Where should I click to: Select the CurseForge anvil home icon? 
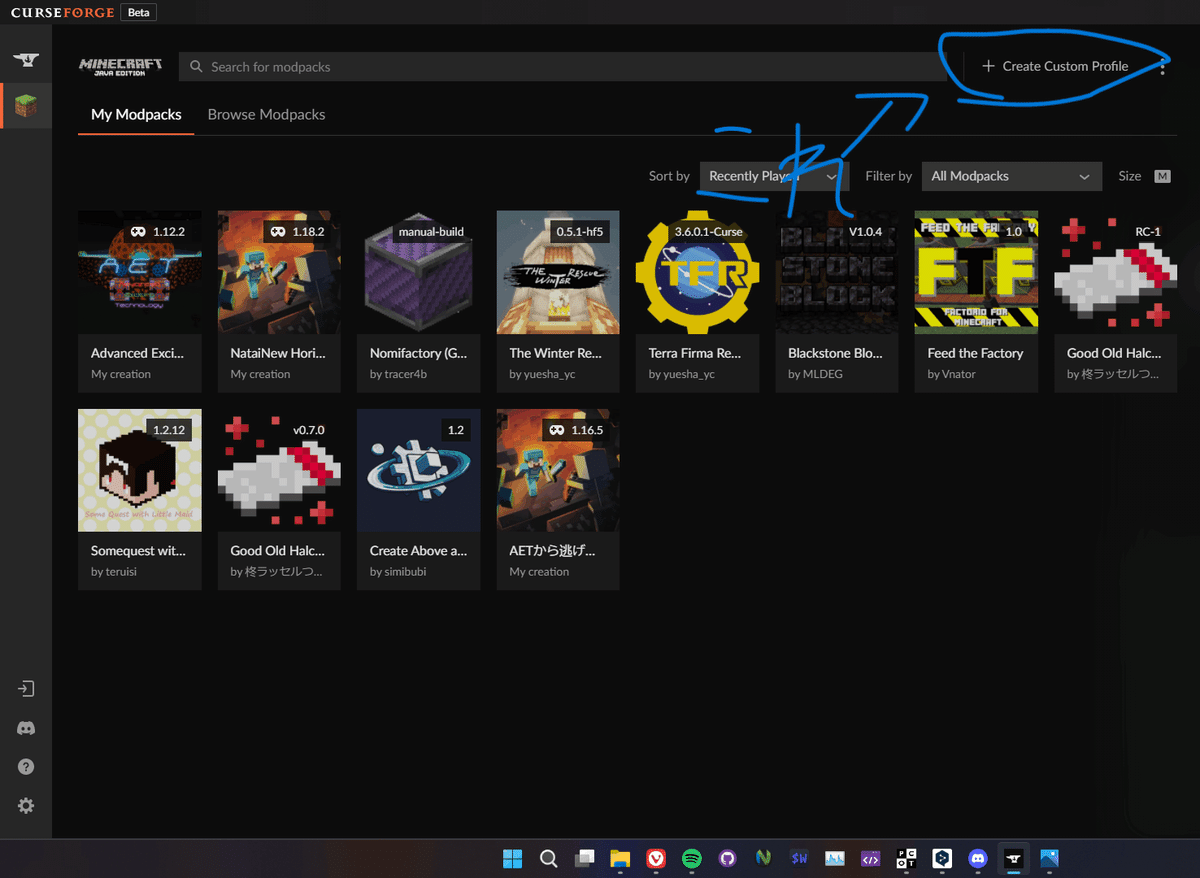click(x=25, y=57)
